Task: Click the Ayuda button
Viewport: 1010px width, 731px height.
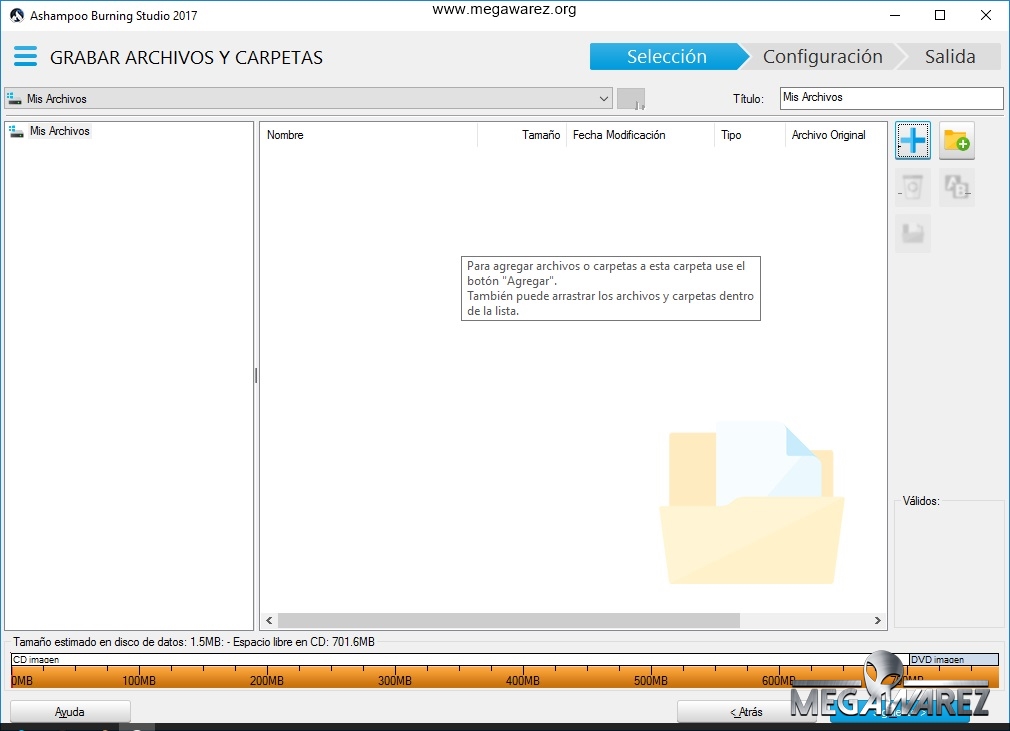Action: click(x=70, y=712)
